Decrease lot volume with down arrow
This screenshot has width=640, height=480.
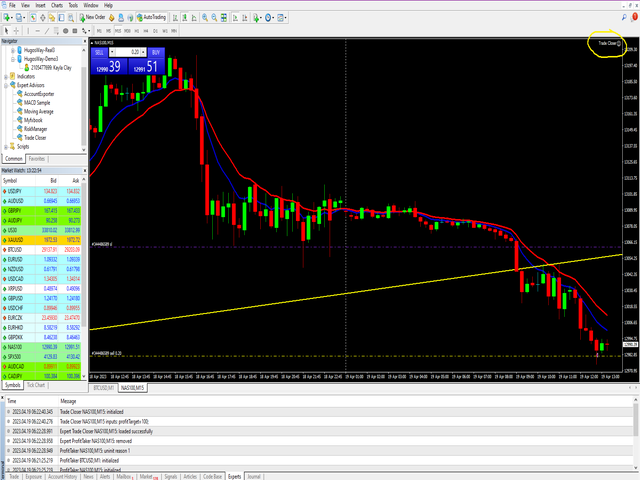[x=112, y=52]
